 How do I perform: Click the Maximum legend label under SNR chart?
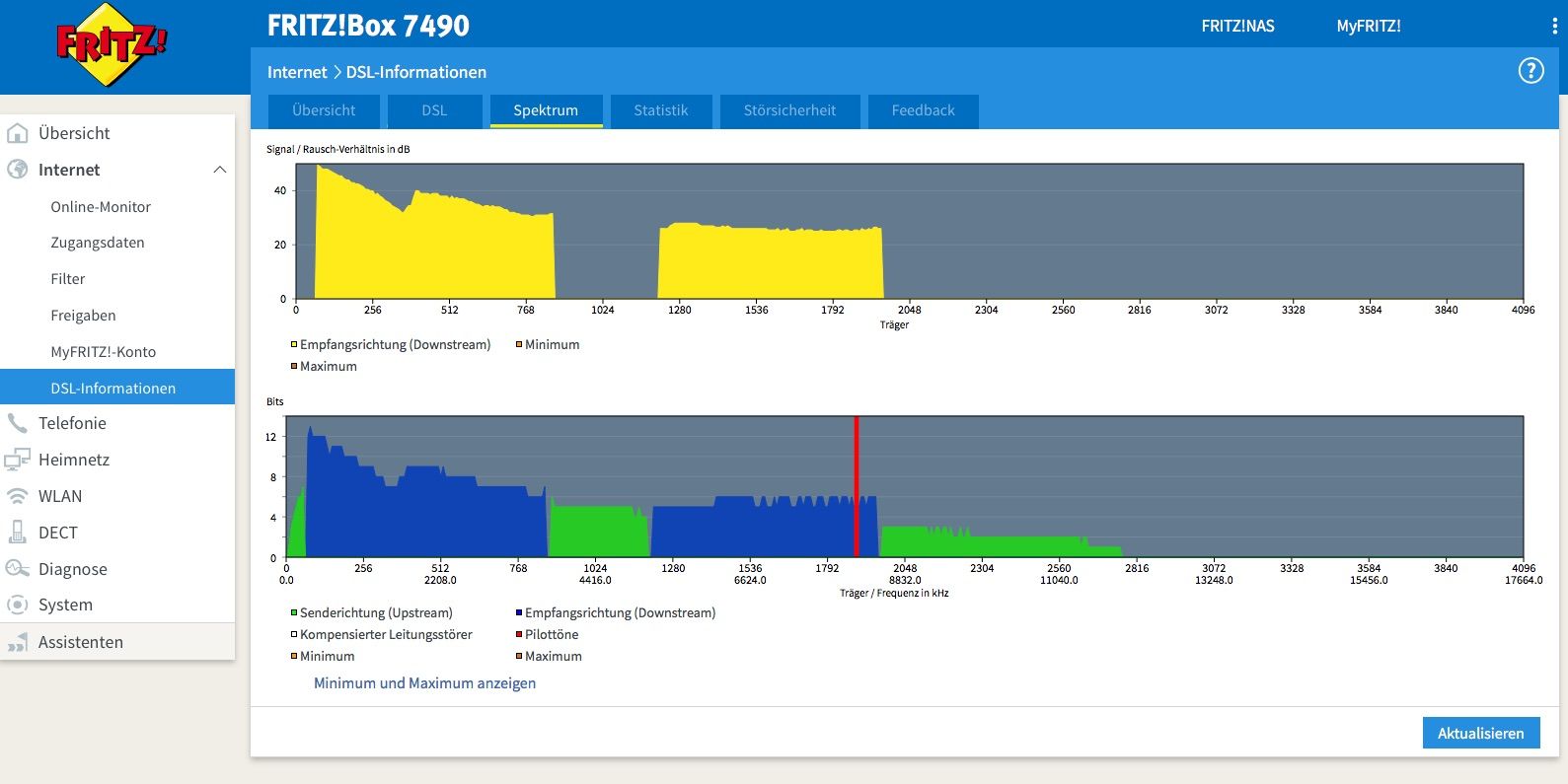pyautogui.click(x=329, y=366)
